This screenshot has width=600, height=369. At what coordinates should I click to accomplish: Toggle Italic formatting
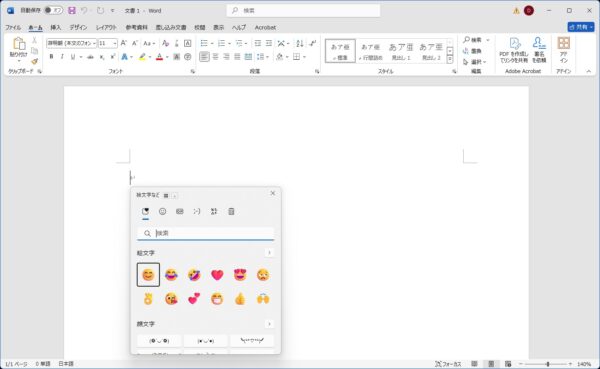pyautogui.click(x=62, y=57)
